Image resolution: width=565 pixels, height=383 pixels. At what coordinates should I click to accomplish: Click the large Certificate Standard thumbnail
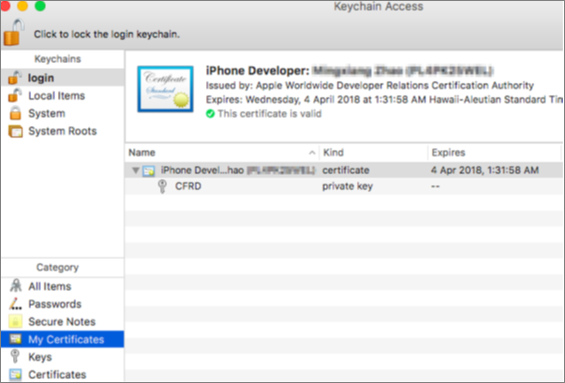click(x=165, y=89)
